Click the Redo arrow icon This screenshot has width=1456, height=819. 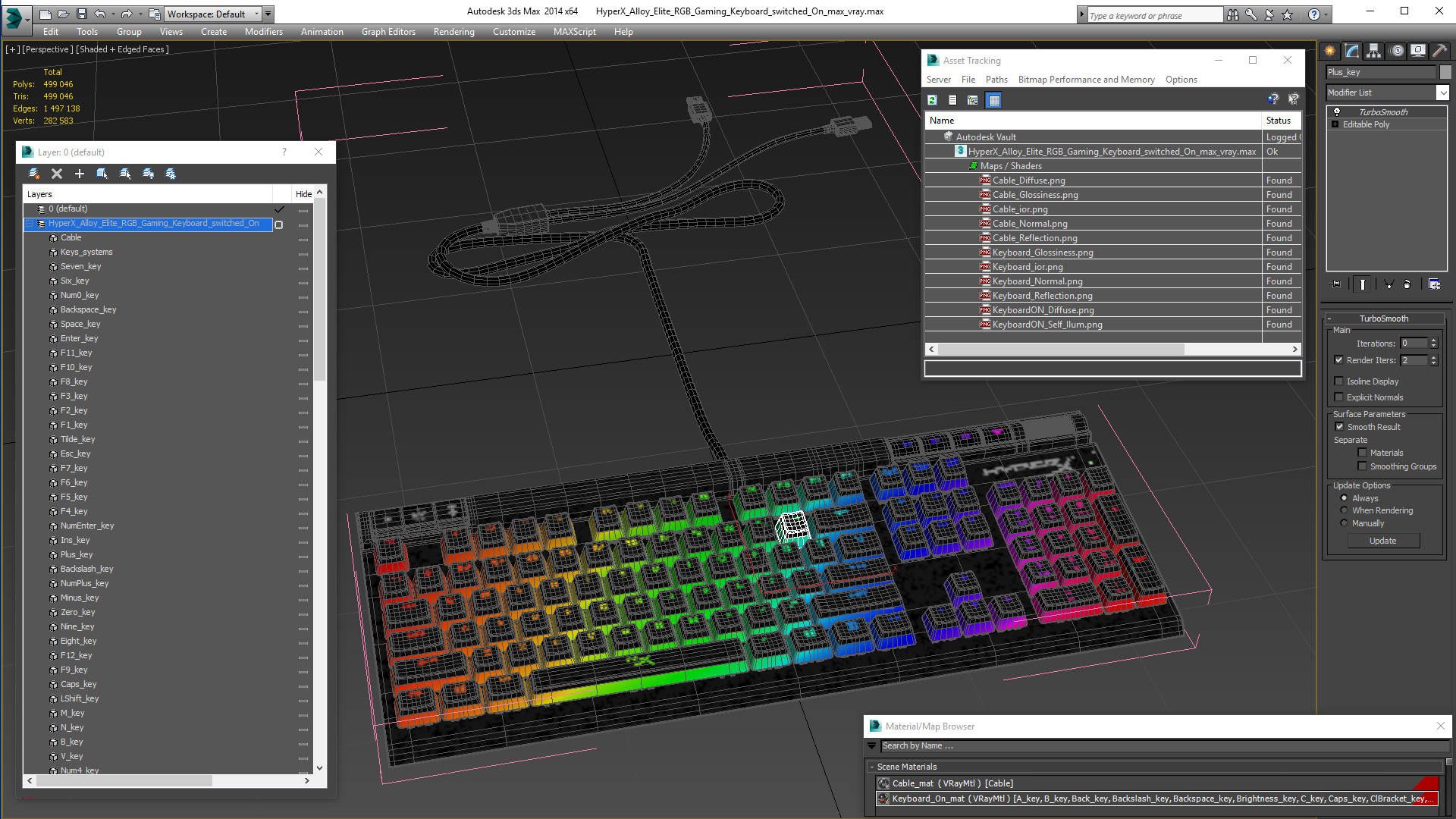pyautogui.click(x=127, y=14)
